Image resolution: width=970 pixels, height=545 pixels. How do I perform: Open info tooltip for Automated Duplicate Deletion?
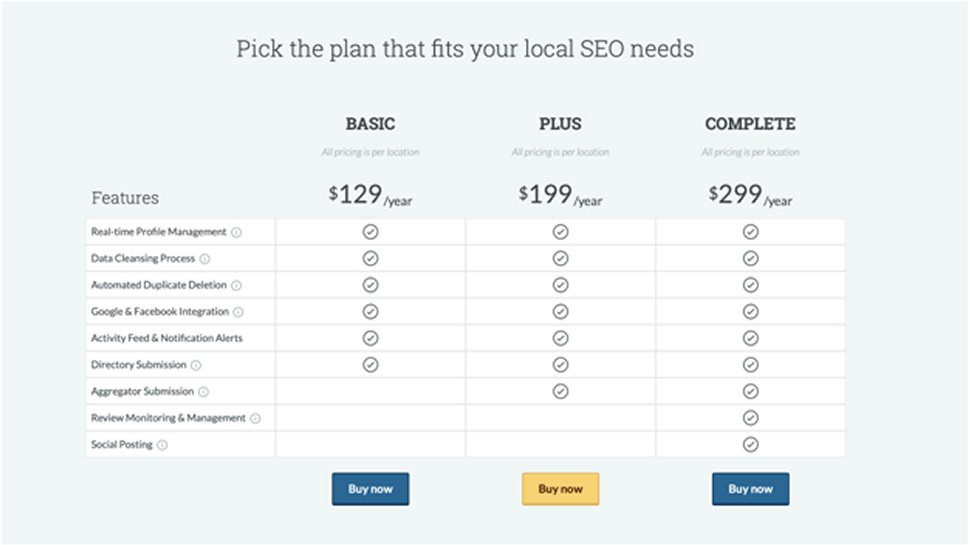pyautogui.click(x=236, y=286)
